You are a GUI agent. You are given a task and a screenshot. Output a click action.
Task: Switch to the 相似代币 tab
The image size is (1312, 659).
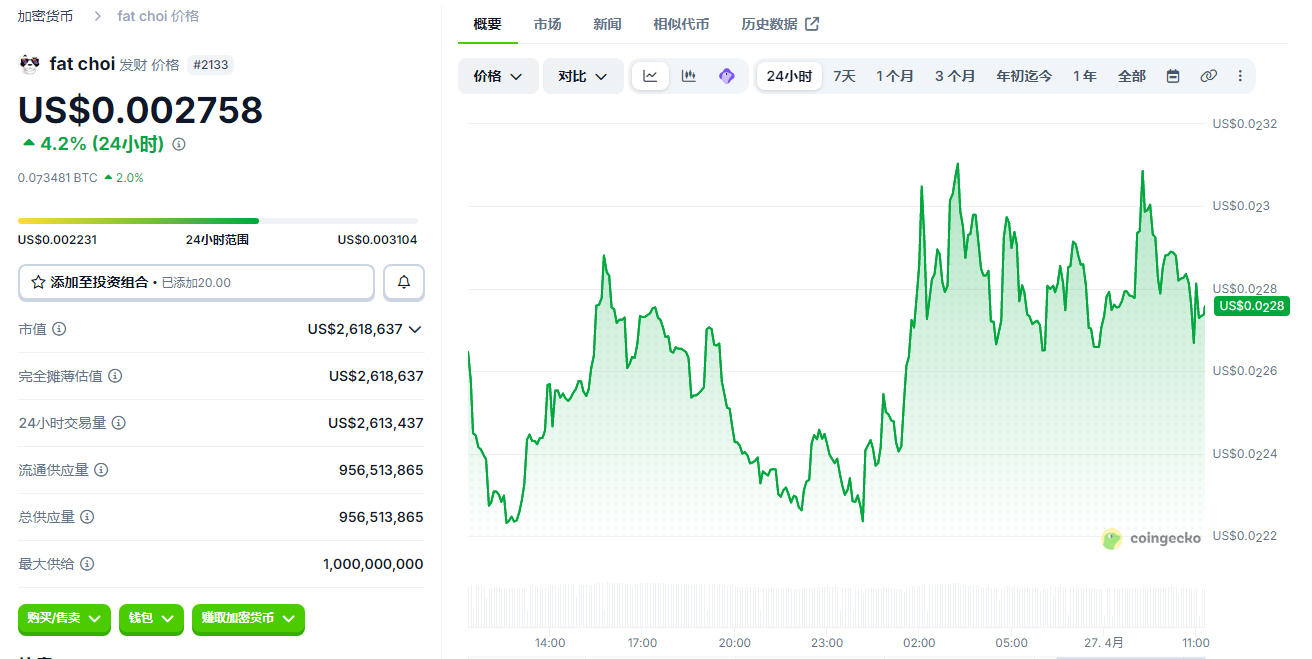[681, 24]
